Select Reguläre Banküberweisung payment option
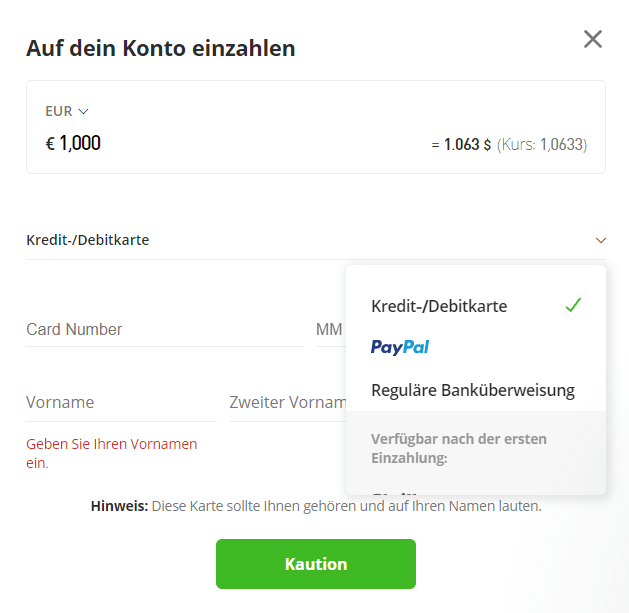629x613 pixels. tap(473, 390)
